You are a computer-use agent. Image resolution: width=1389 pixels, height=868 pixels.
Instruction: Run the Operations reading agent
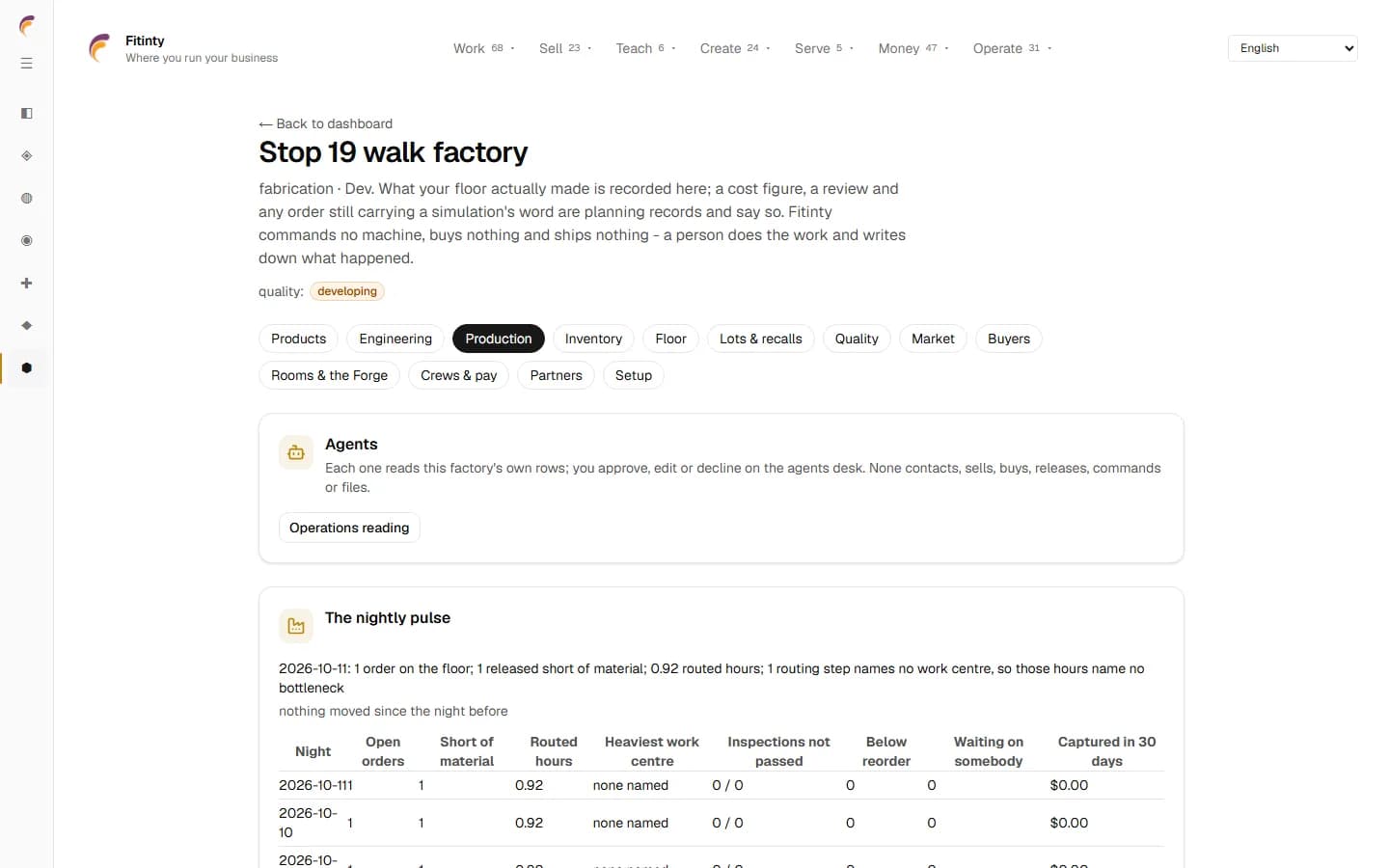click(x=349, y=528)
